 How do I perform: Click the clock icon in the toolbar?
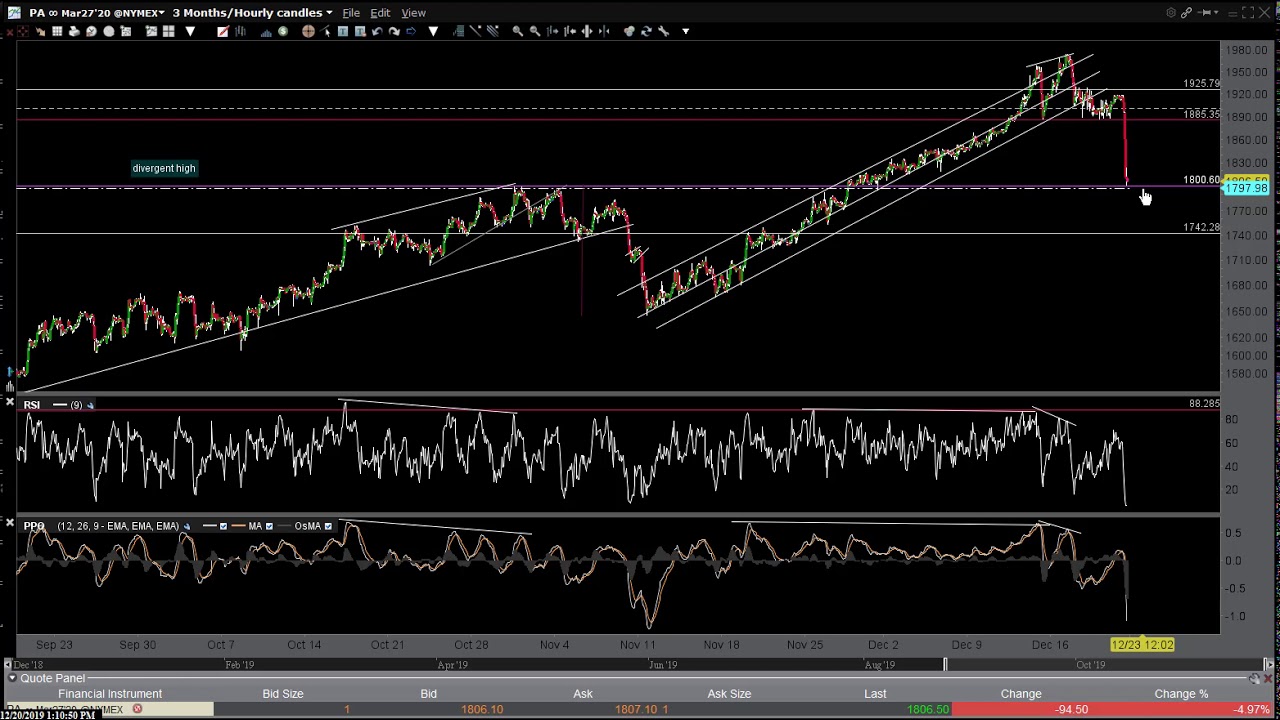pos(91,31)
